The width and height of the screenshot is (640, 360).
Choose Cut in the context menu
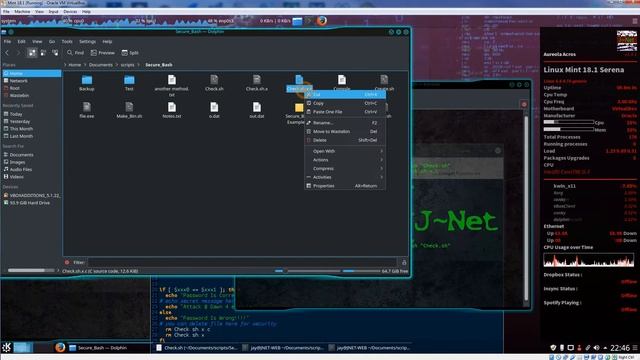pos(345,95)
